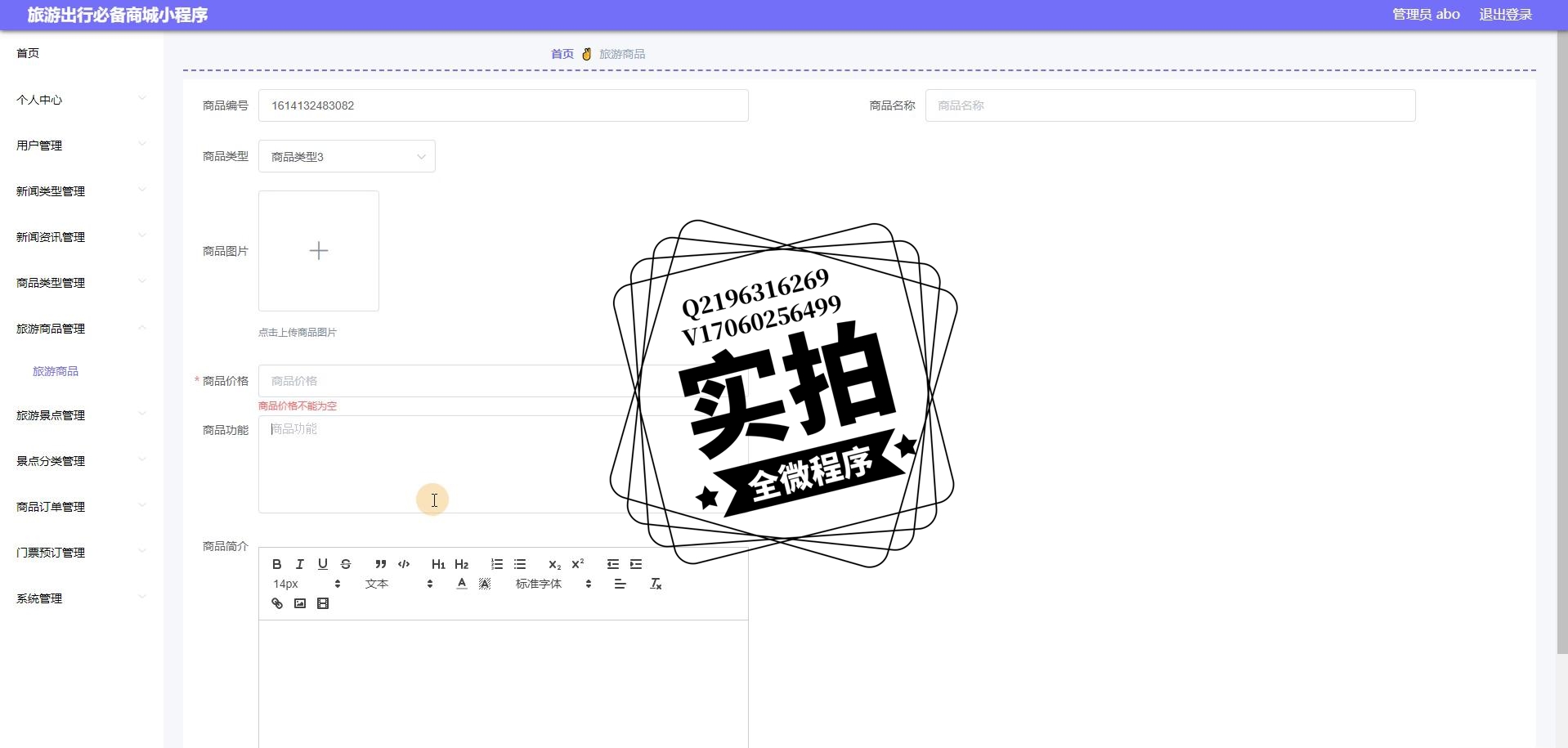
Task: Insert a video into the editor
Action: [x=323, y=603]
